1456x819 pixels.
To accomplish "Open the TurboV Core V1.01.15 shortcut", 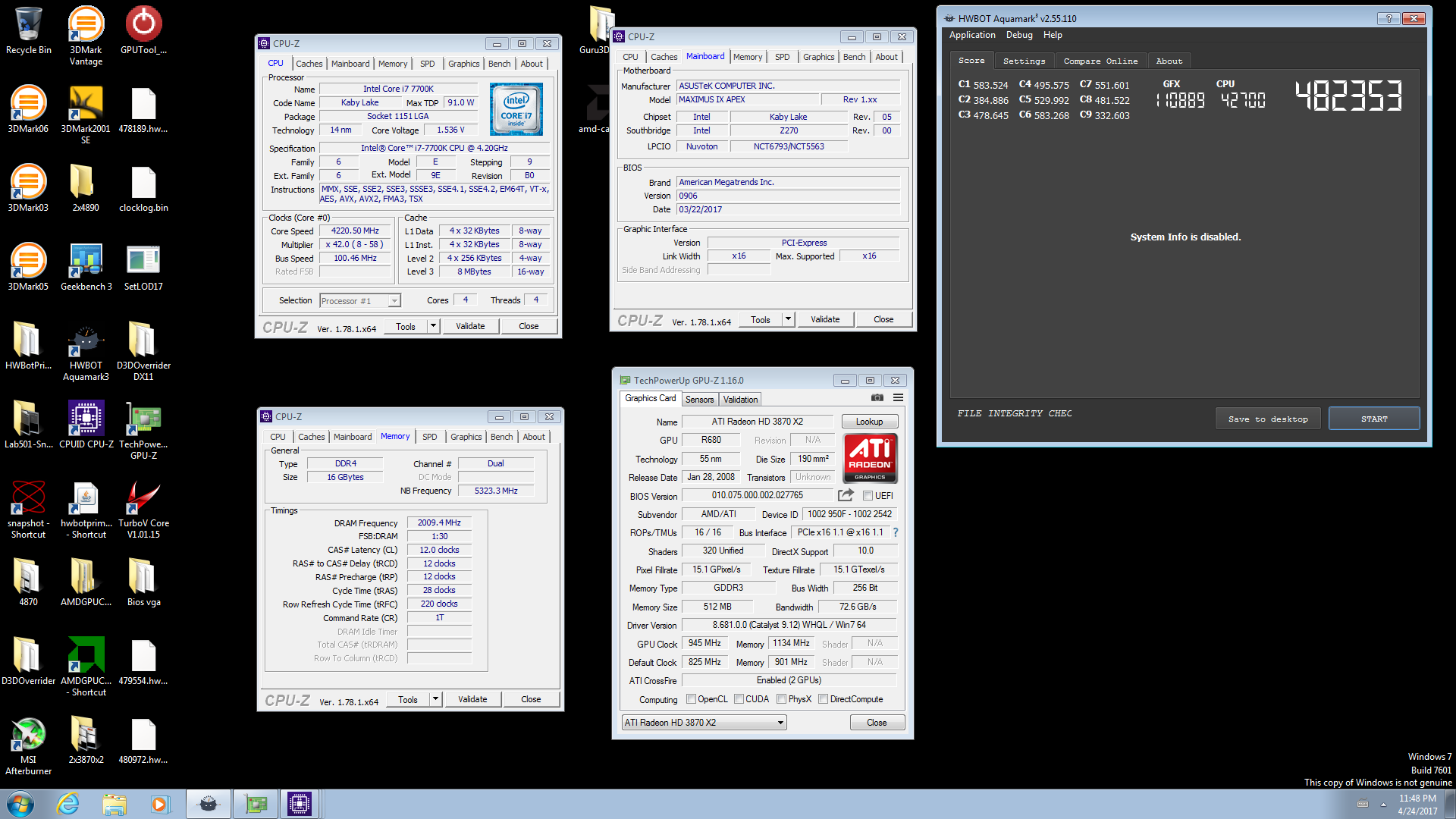I will [143, 509].
